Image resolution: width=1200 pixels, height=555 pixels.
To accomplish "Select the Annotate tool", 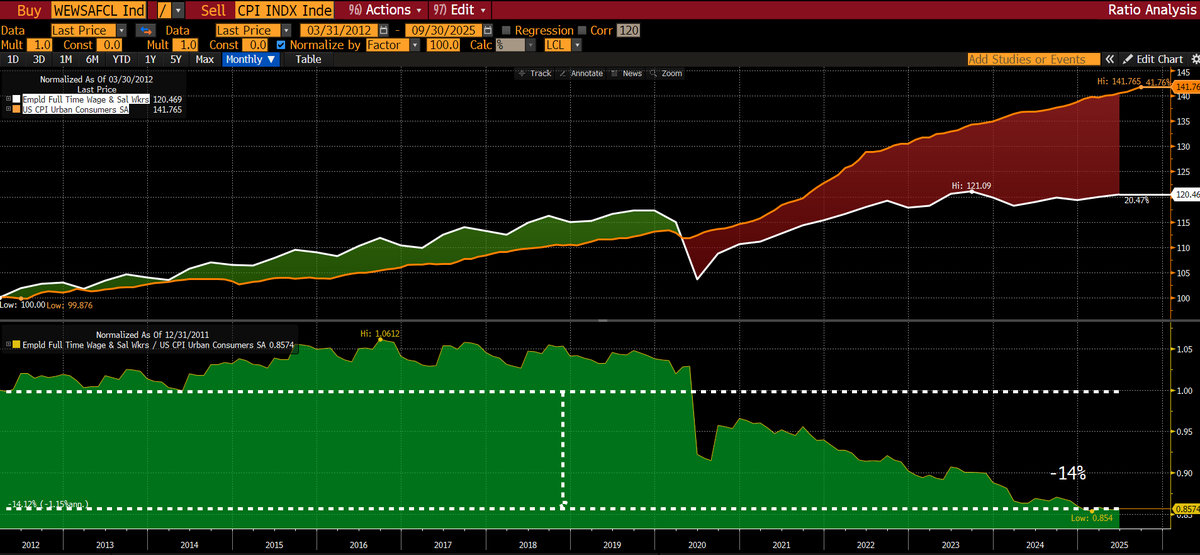I will click(581, 73).
